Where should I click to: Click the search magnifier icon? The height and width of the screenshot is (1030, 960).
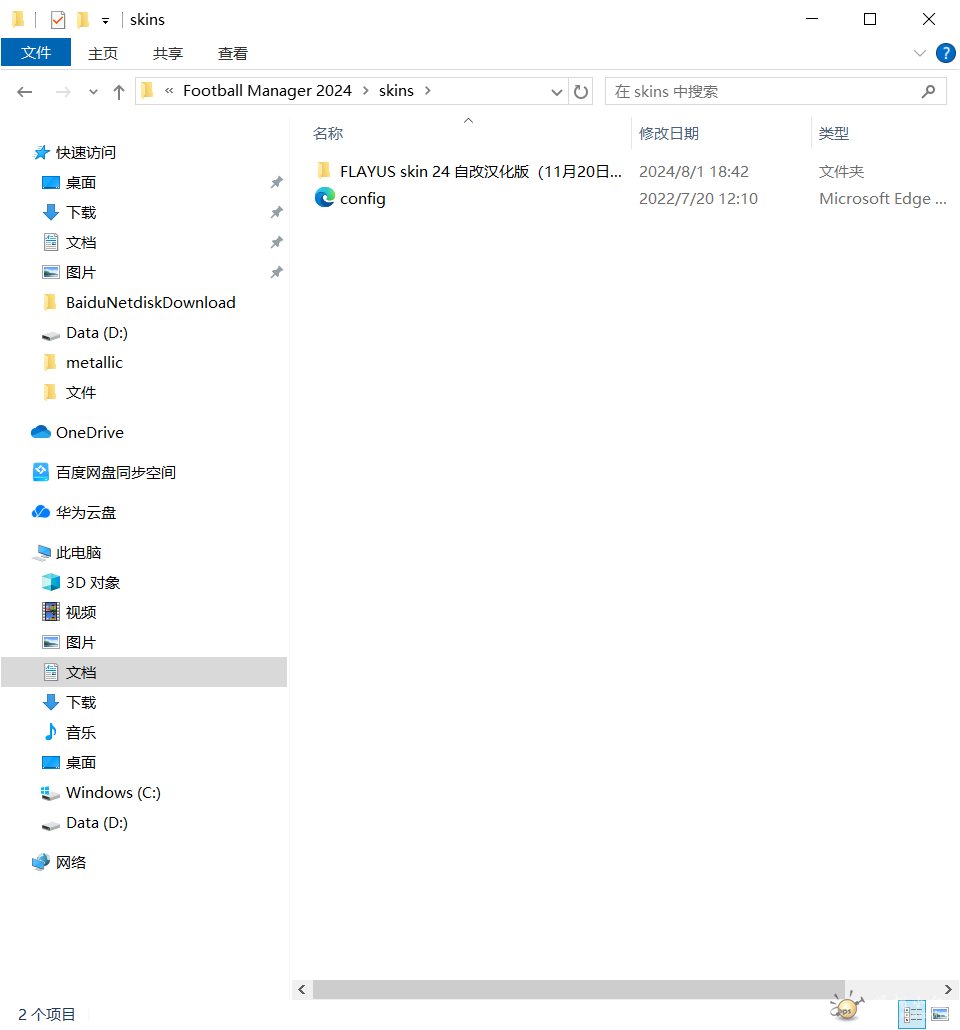[x=928, y=91]
